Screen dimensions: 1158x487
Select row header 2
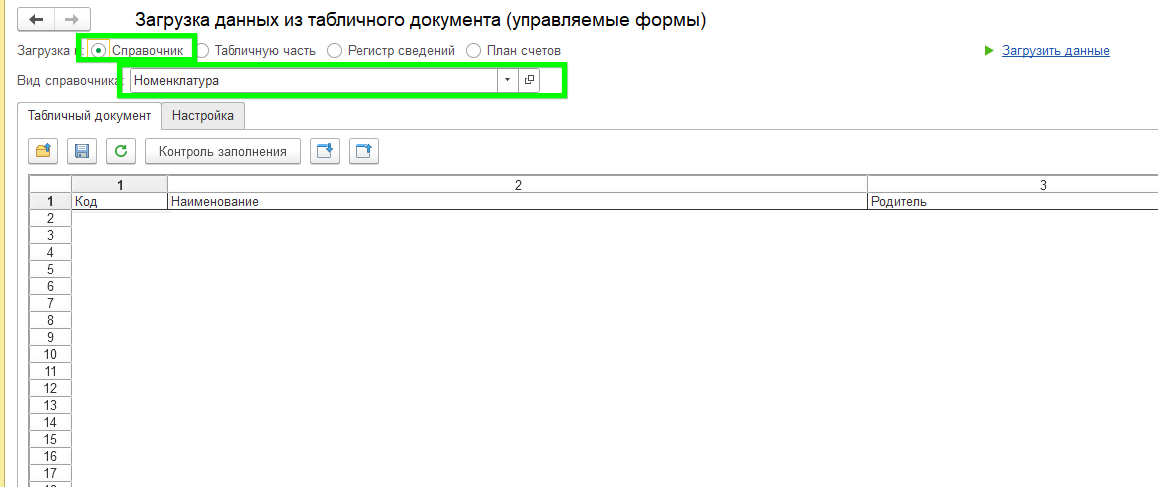click(x=50, y=218)
